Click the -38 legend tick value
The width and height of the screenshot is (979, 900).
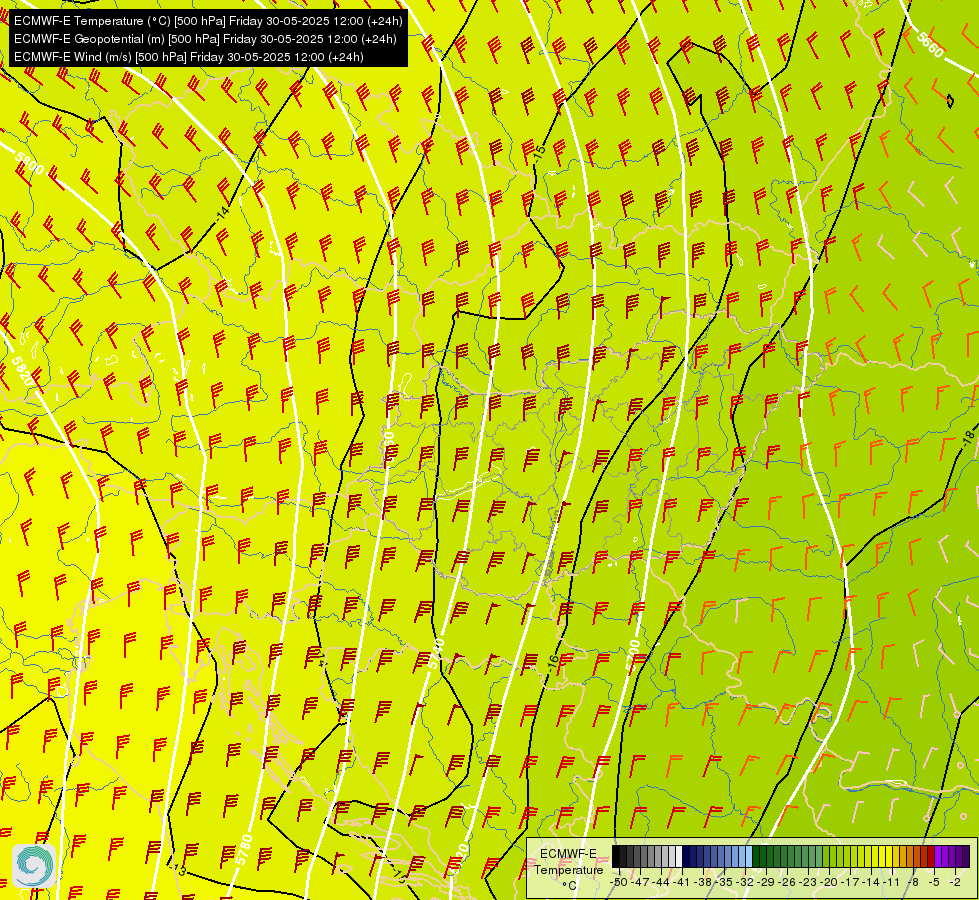click(702, 882)
